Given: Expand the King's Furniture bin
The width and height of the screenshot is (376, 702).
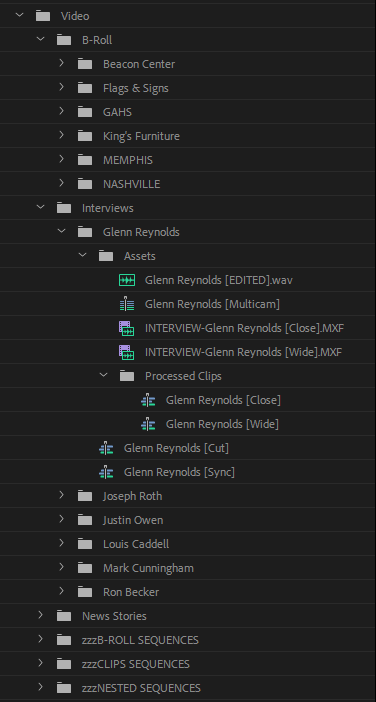Looking at the screenshot, I should [x=61, y=135].
